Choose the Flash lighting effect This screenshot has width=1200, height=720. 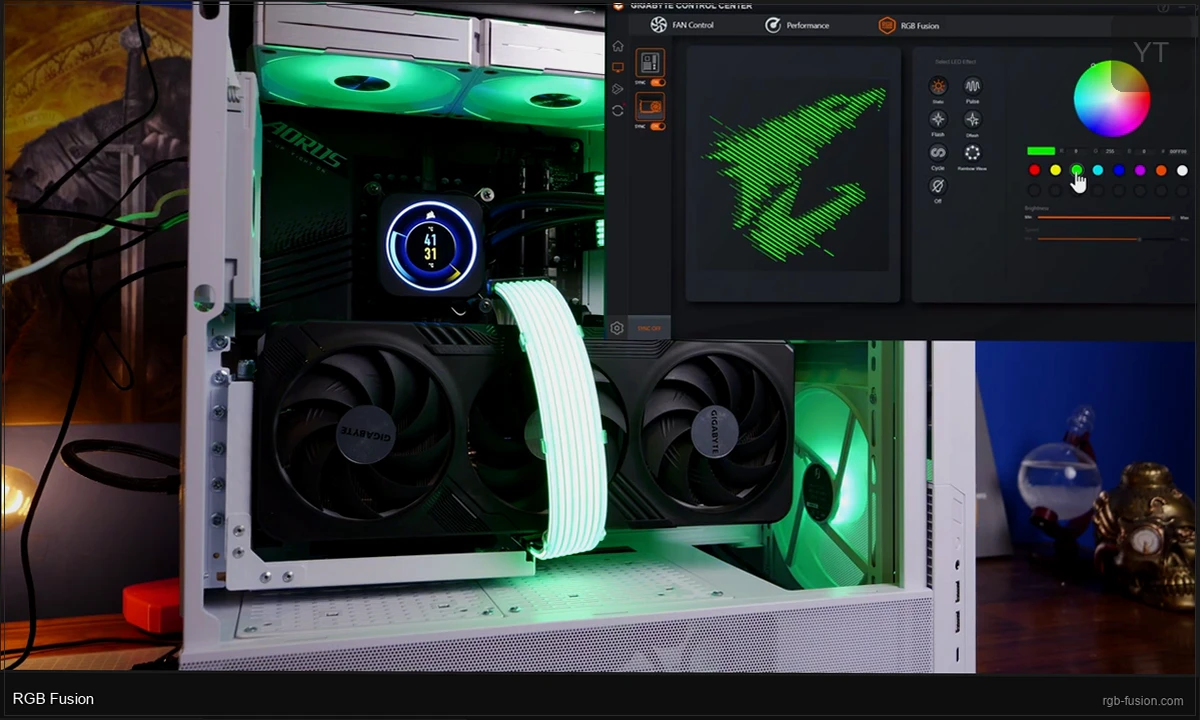[x=938, y=120]
